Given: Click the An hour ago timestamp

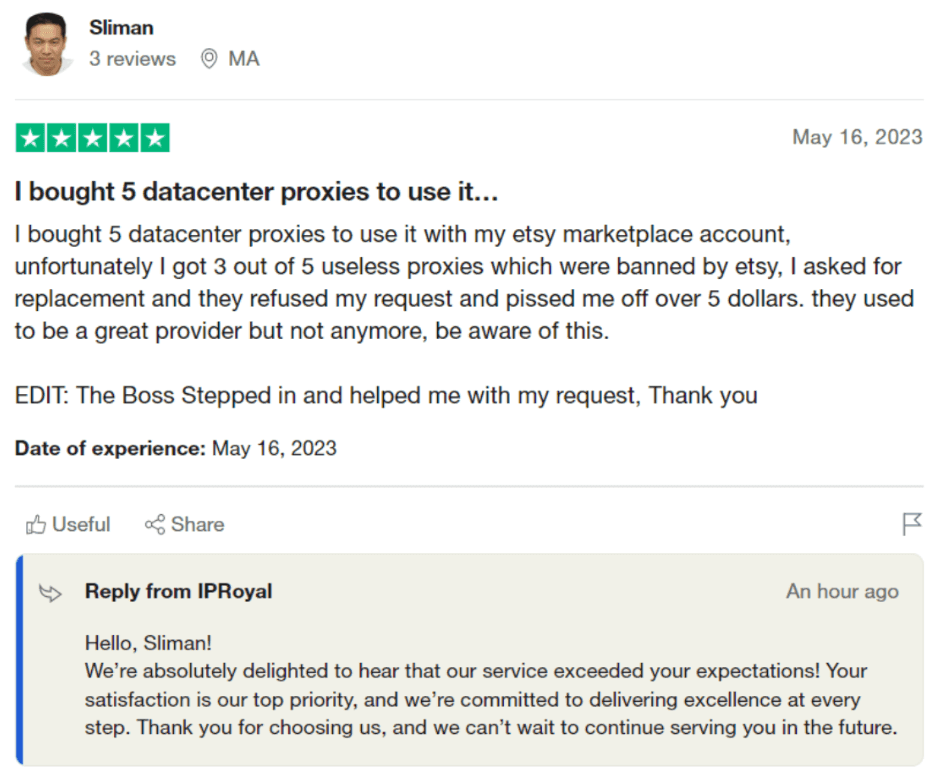Looking at the screenshot, I should pos(843,591).
